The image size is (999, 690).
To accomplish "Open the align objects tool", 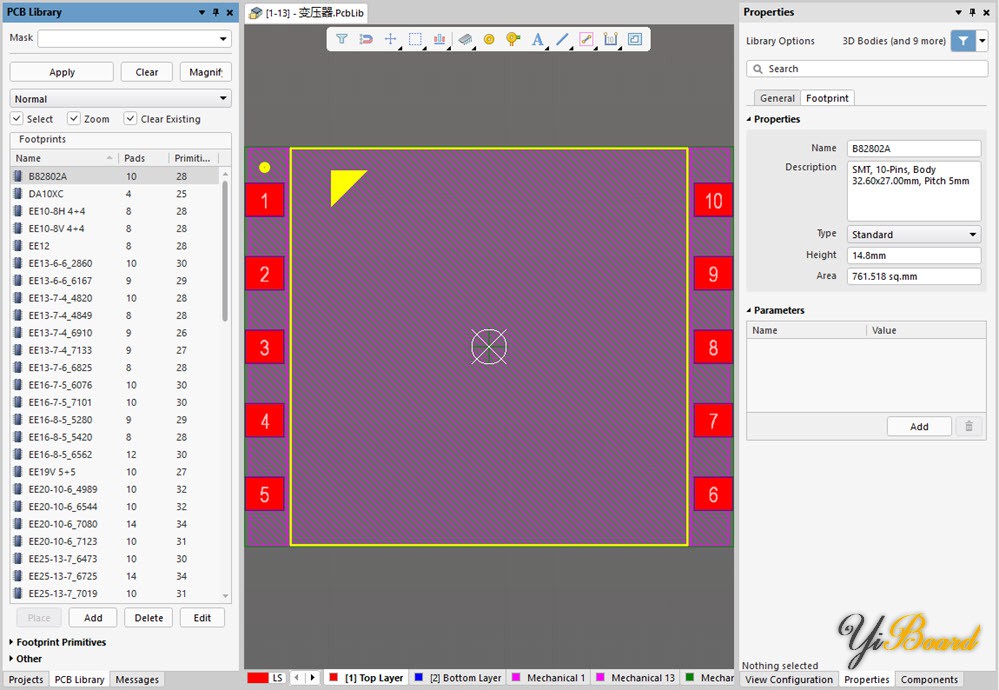I will coord(440,40).
